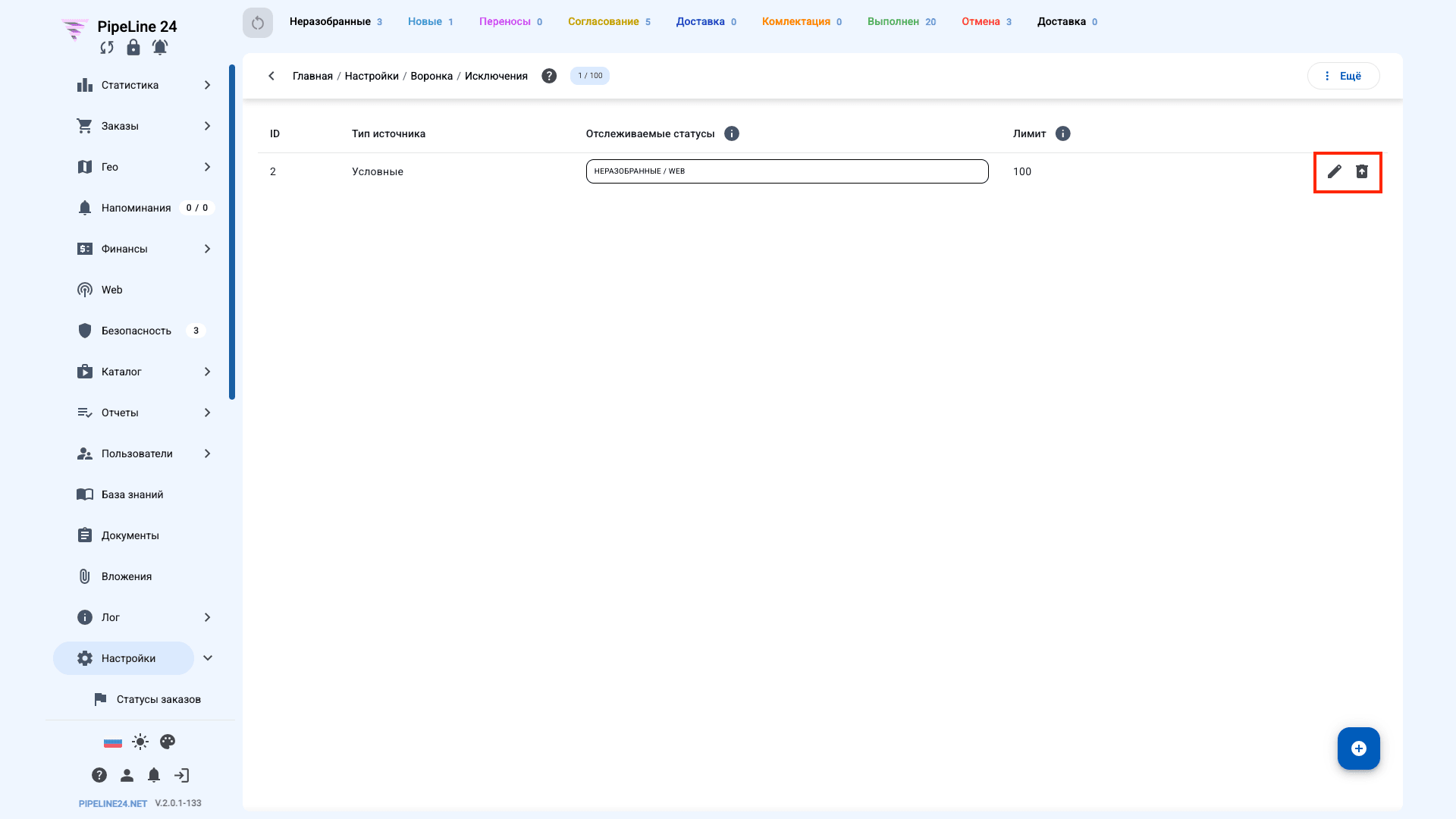Image resolution: width=1456 pixels, height=819 pixels.
Task: Show info about Отслеживаемые статусы column
Action: (x=732, y=133)
